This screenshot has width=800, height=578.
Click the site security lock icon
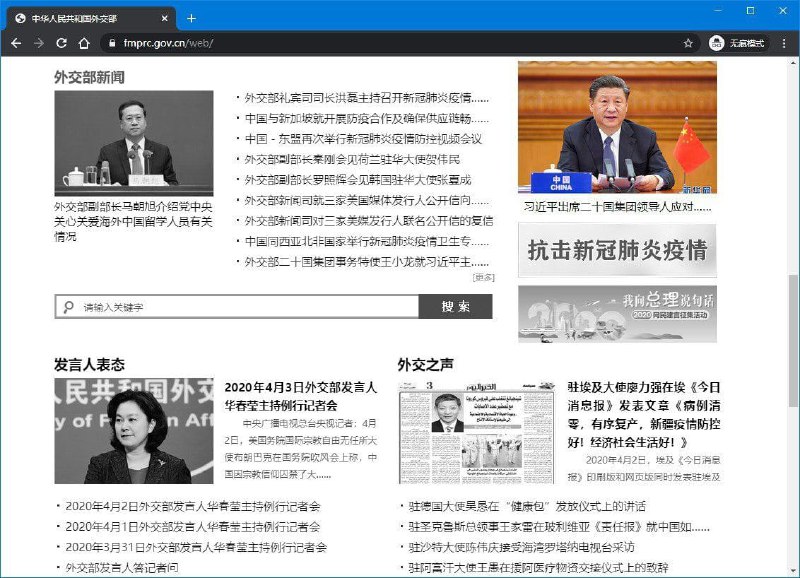pos(113,43)
